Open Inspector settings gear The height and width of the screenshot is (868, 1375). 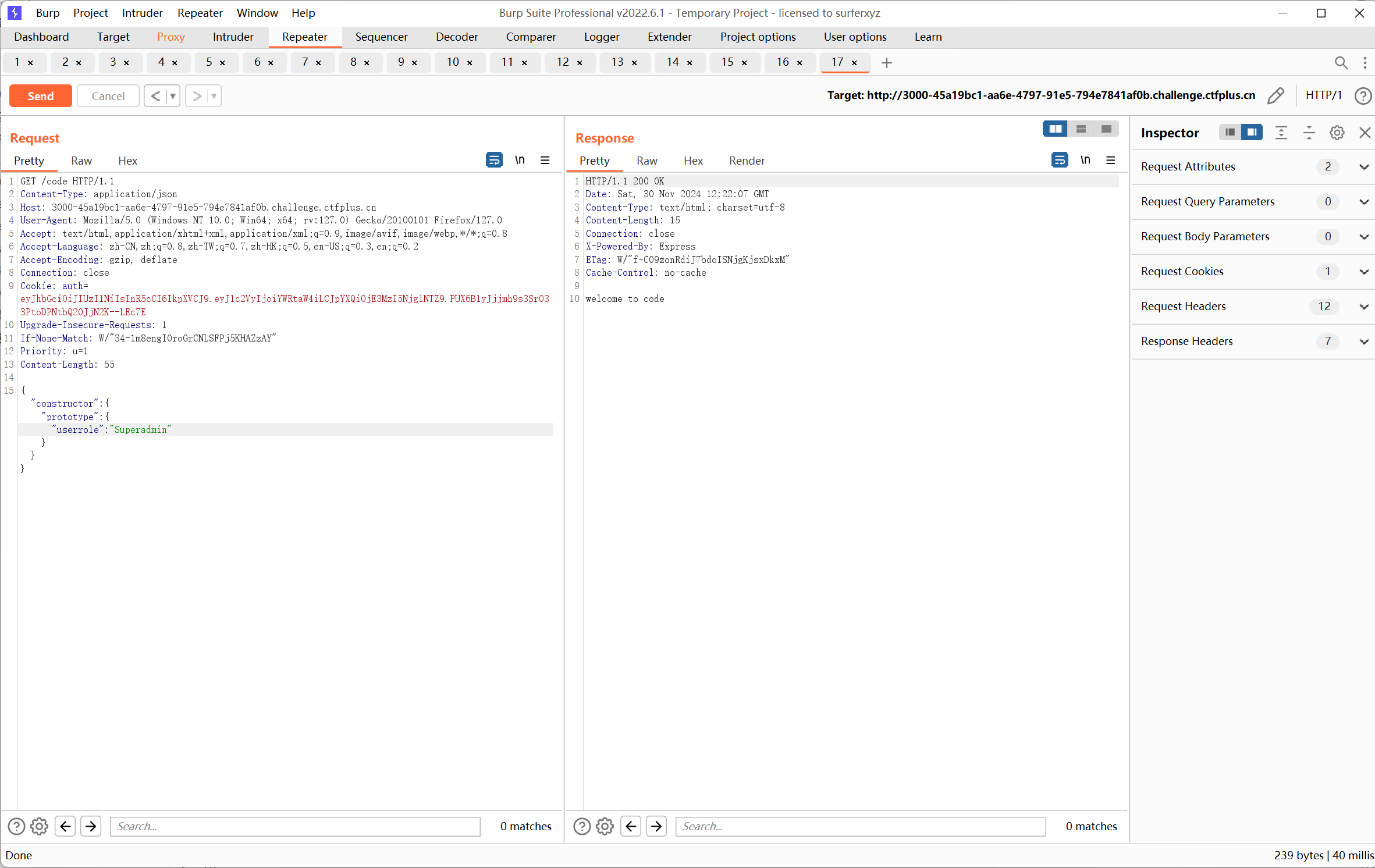pyautogui.click(x=1337, y=133)
